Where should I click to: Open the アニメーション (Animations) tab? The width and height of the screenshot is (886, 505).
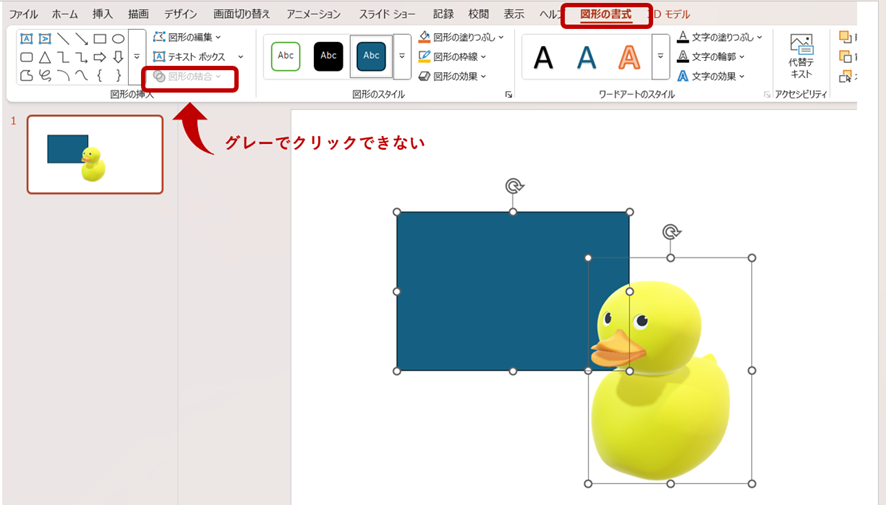pos(313,14)
